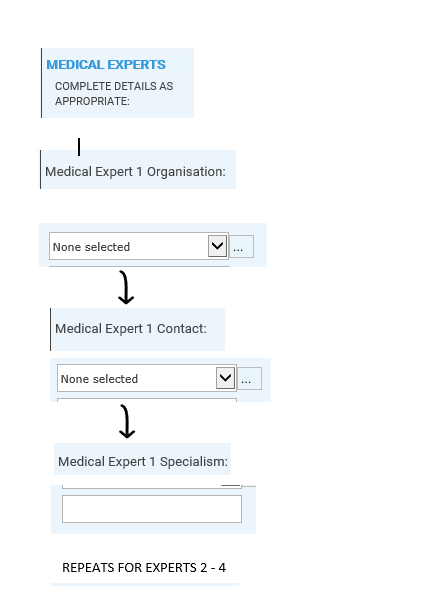This screenshot has width=445, height=612.
Task: Click the underline field beneath Organisation dropdown
Action: (x=139, y=267)
